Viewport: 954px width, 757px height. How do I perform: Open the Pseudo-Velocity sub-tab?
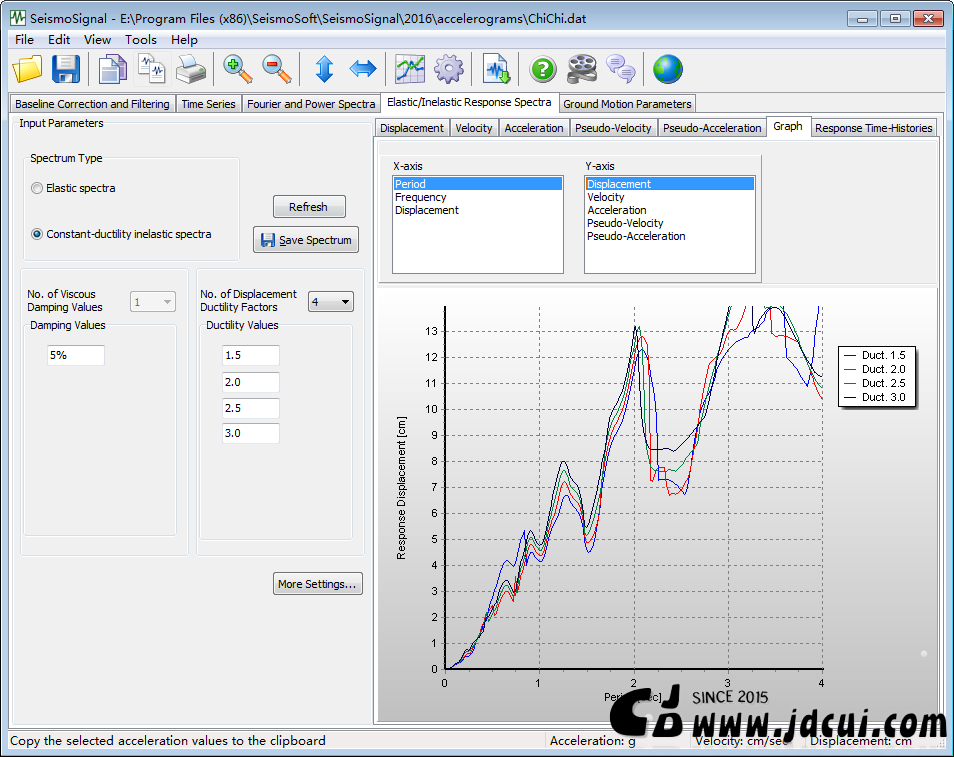[x=613, y=128]
